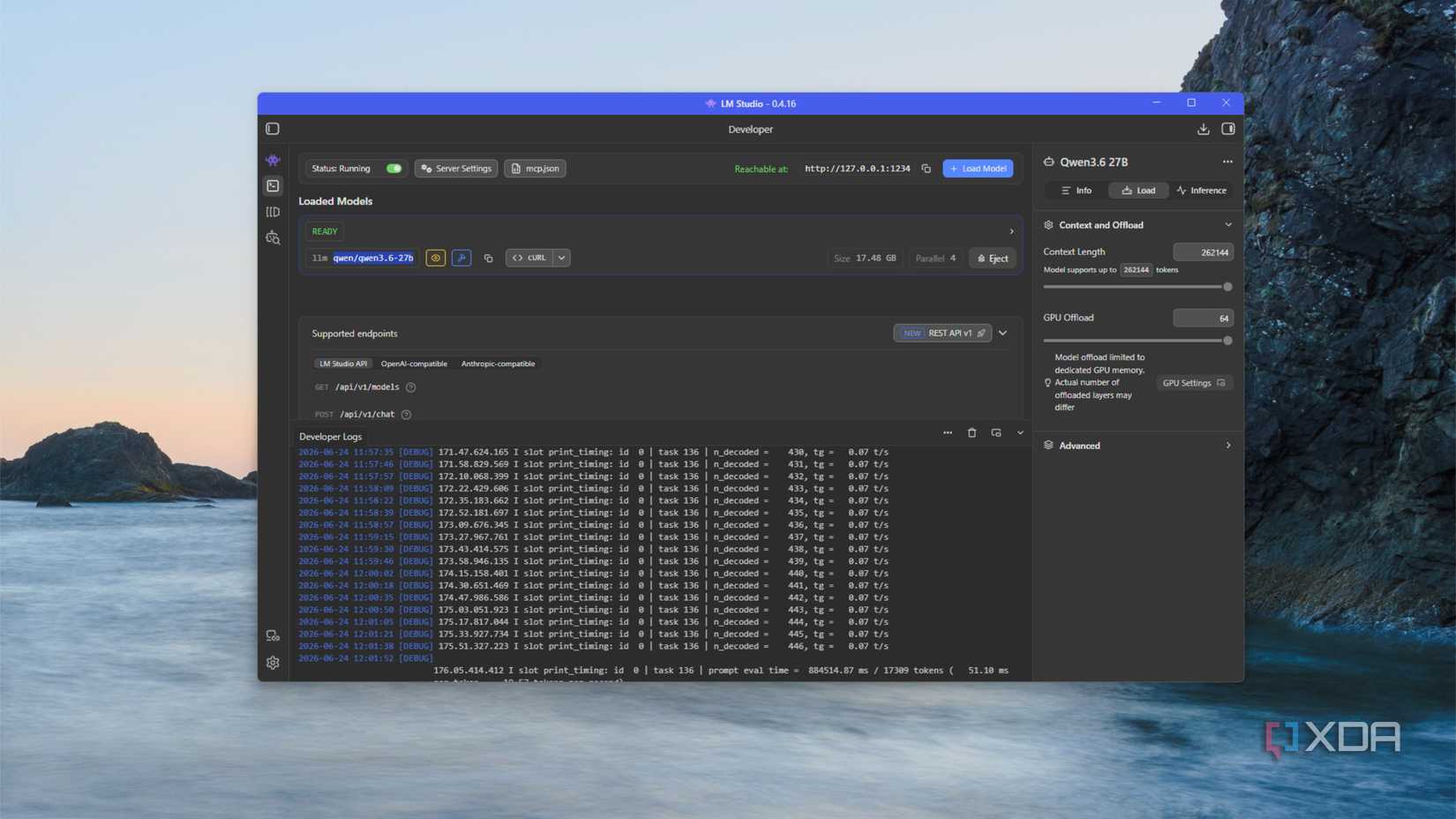This screenshot has height=819, width=1456.
Task: Clear the Developer Logs with trash icon
Action: click(x=972, y=432)
